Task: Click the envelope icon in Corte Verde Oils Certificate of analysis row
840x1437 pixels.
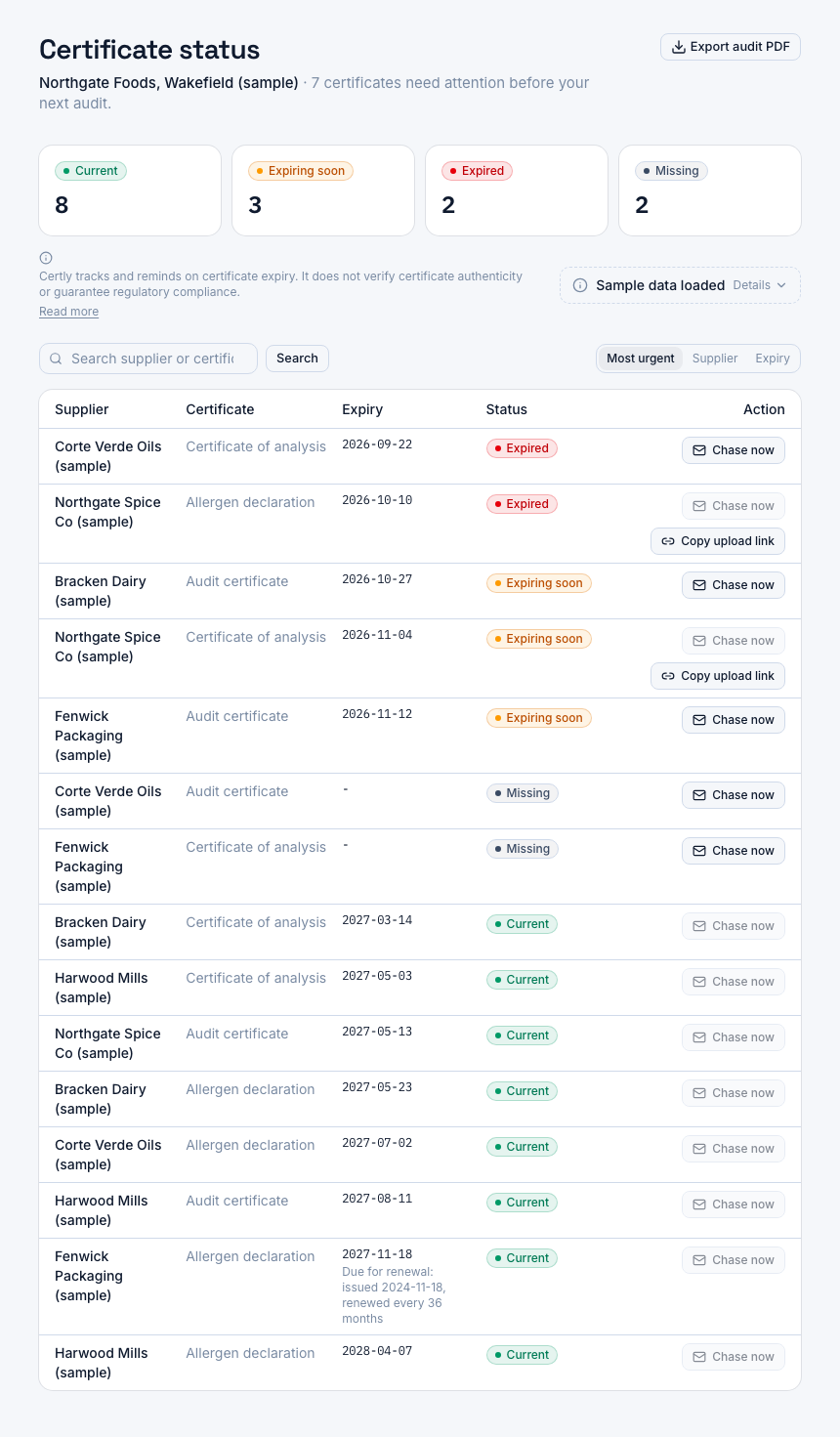Action: pyautogui.click(x=699, y=450)
